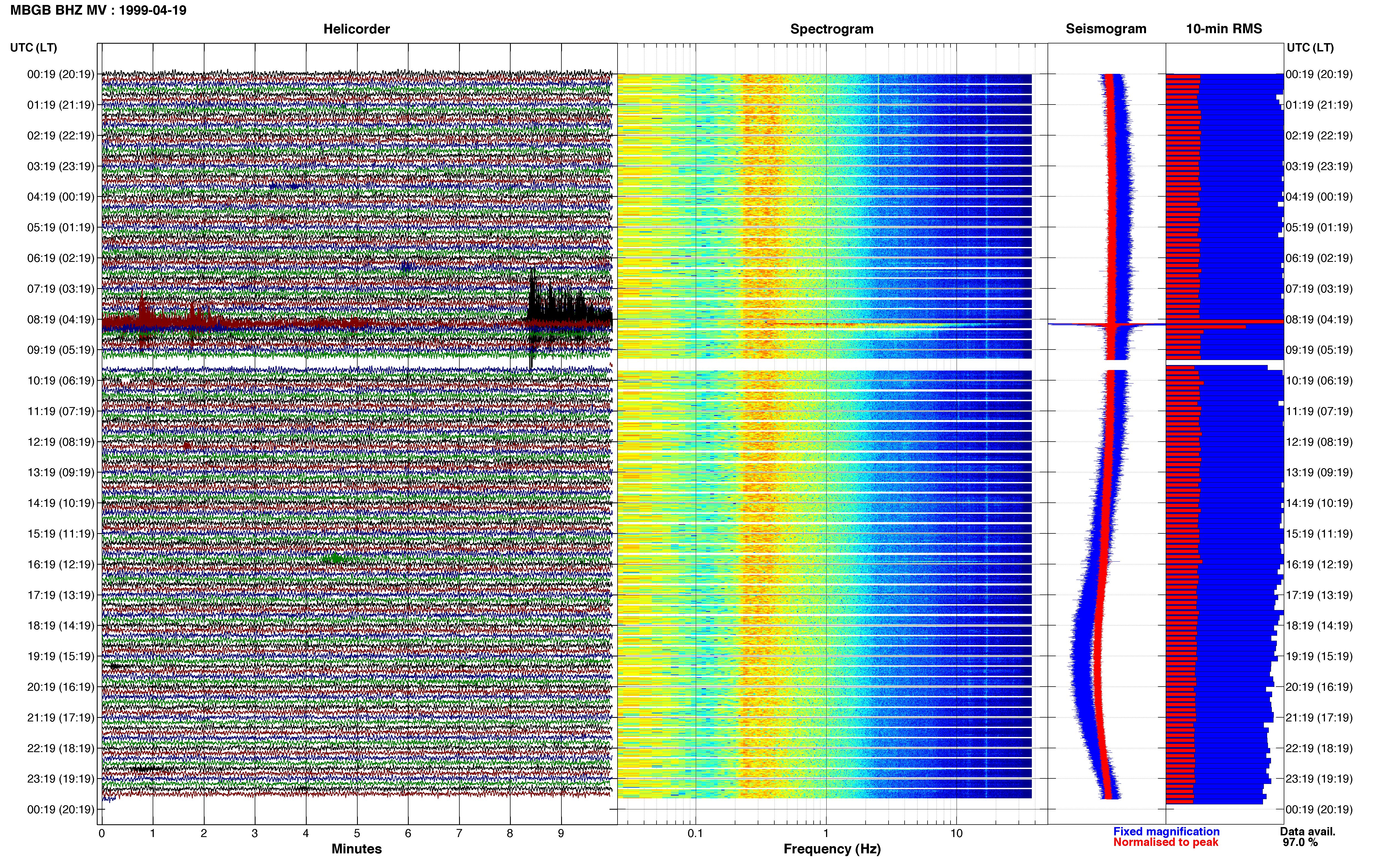The width and height of the screenshot is (1388, 868).
Task: Click the 'Normalised to peak' legend entry
Action: (1165, 842)
